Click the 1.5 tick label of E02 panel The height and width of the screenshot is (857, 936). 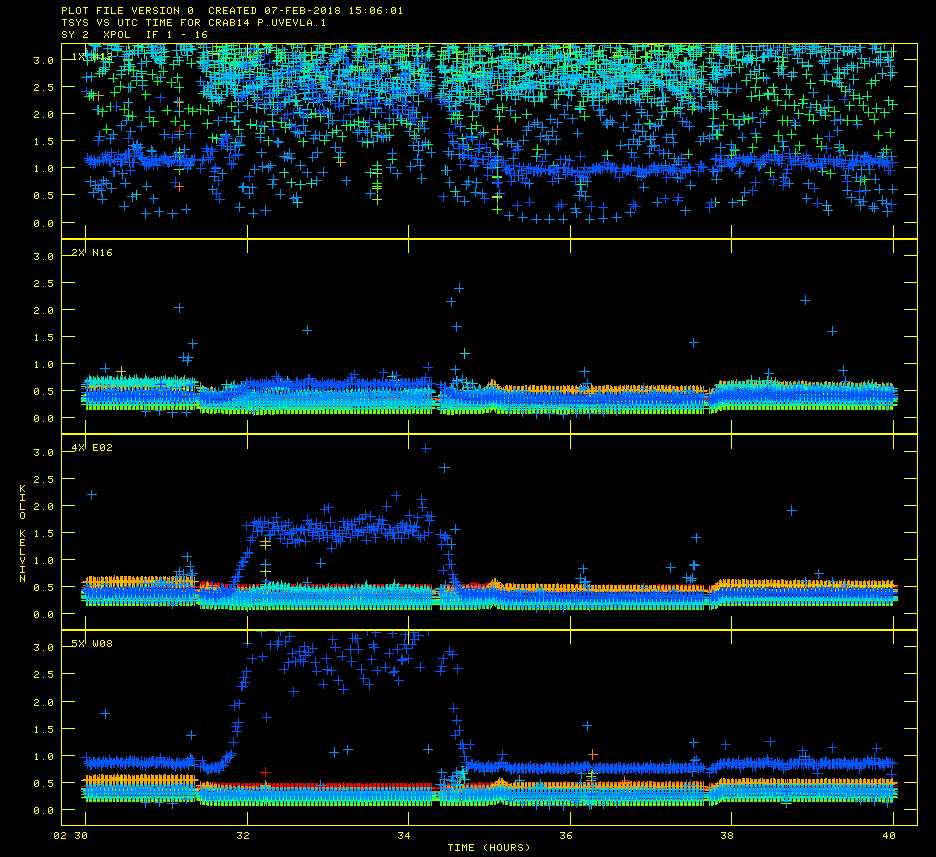coord(44,534)
